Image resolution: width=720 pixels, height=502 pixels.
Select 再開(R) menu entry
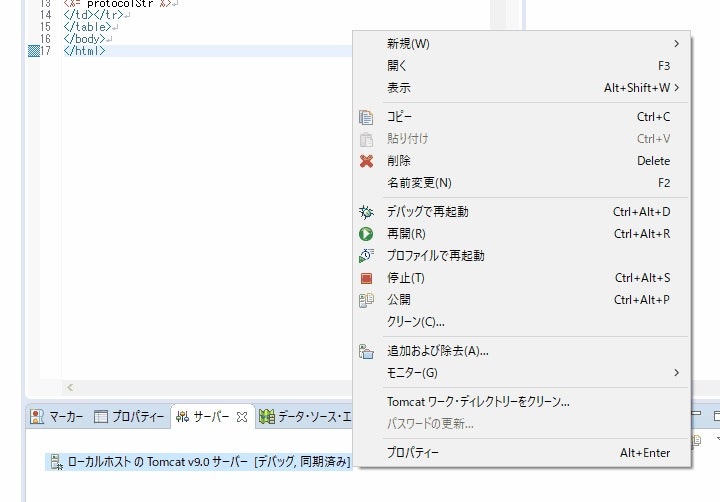pos(523,234)
